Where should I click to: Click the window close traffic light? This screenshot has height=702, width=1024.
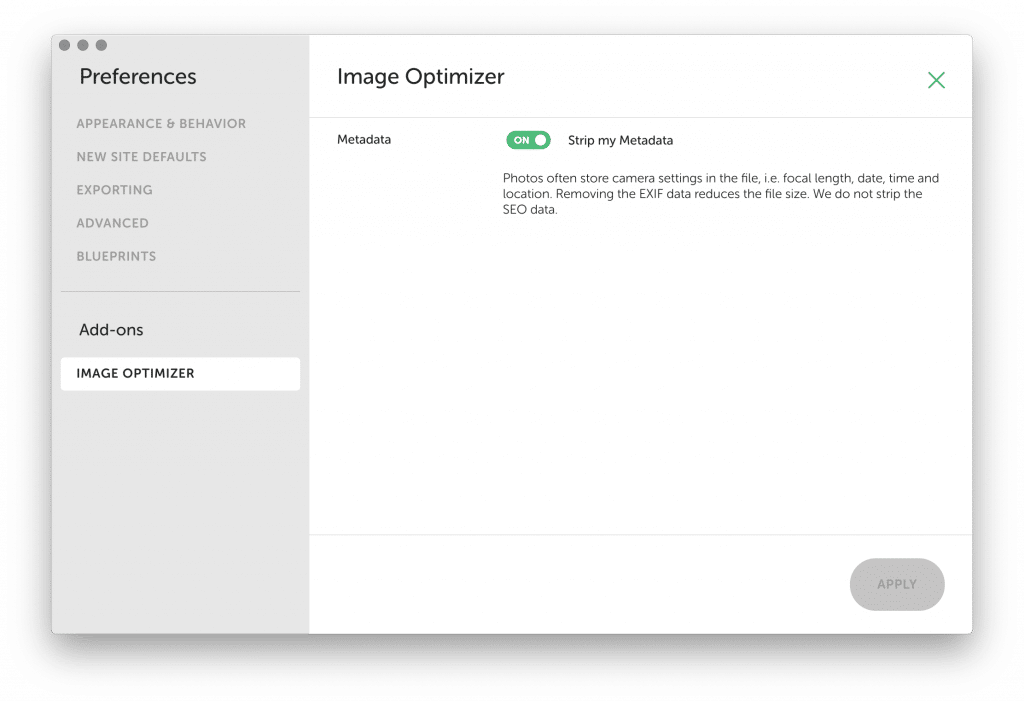point(65,45)
